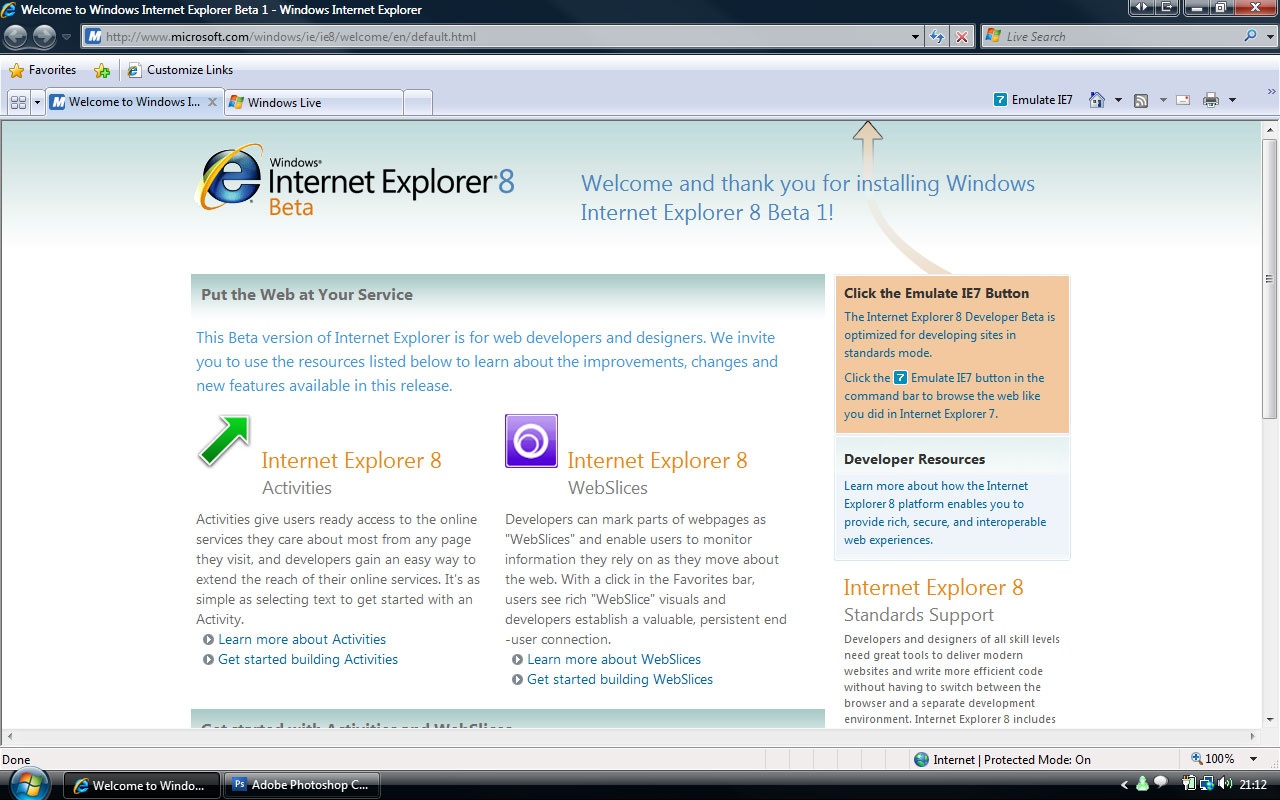Switch to Welcome to Windo... taskbar button
This screenshot has height=800, width=1280.
[x=140, y=785]
